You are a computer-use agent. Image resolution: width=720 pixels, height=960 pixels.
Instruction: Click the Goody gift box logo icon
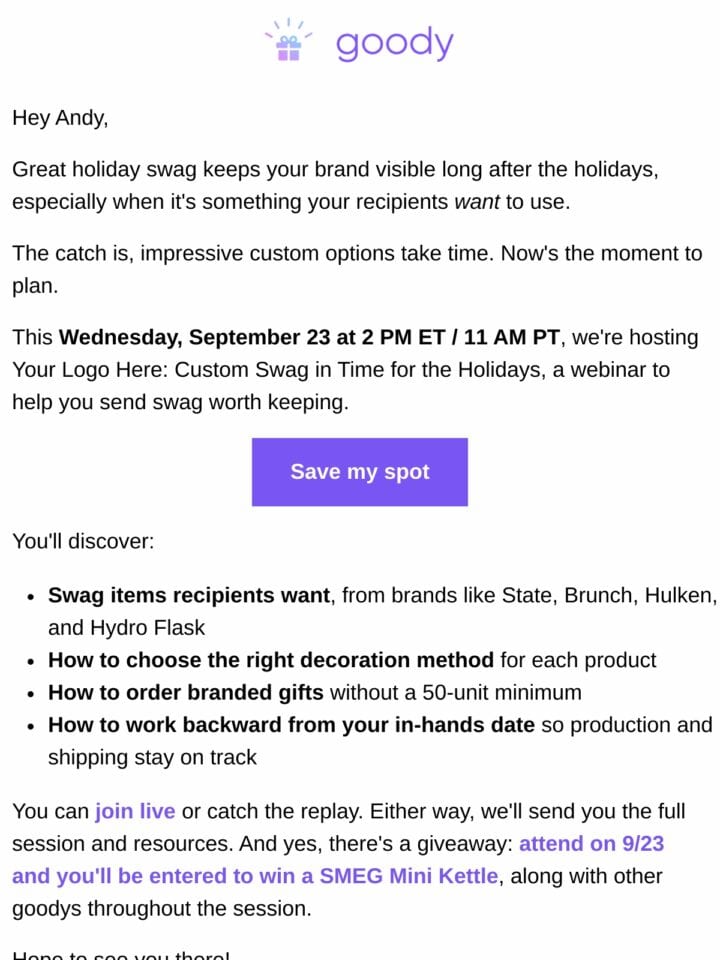pos(288,40)
